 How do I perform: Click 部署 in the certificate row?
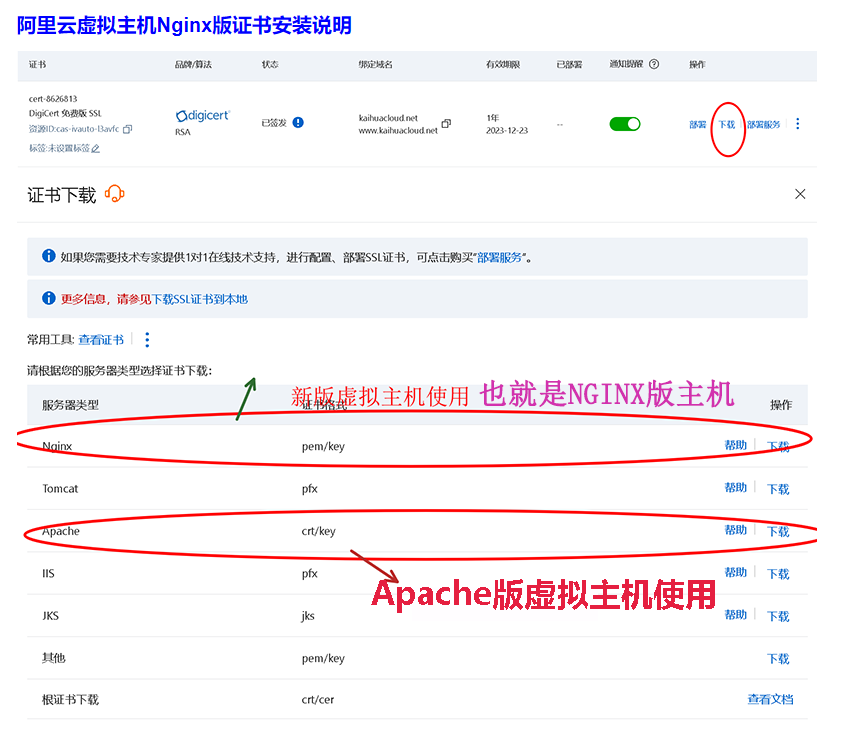[697, 125]
